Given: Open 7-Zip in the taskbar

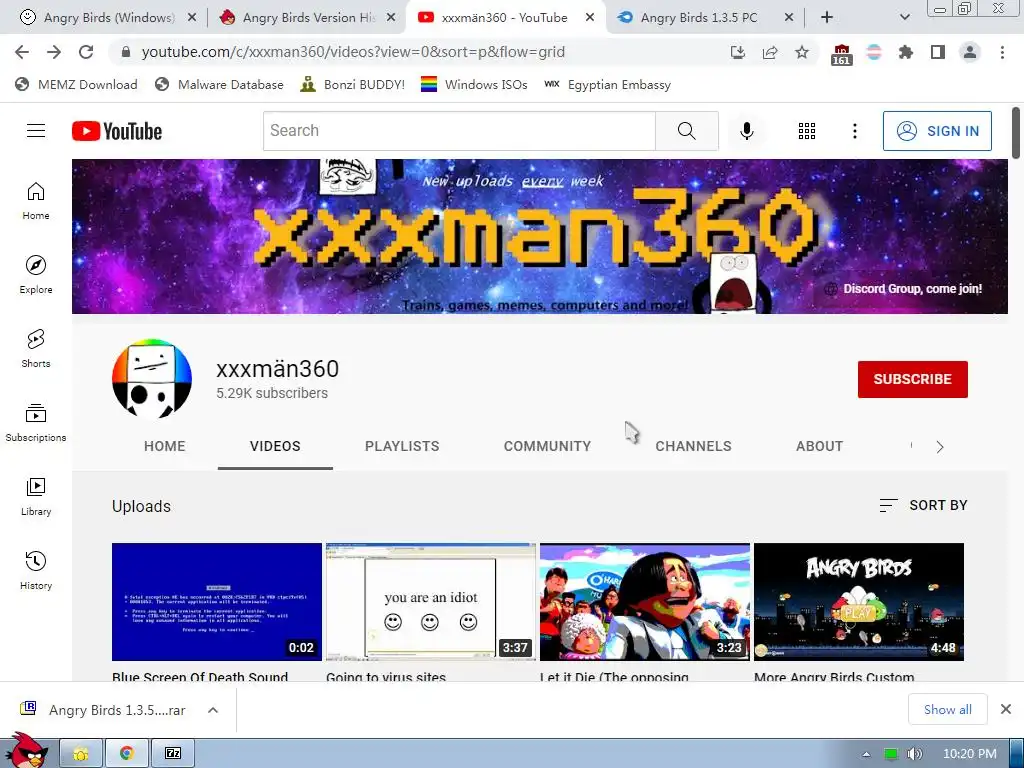Looking at the screenshot, I should (172, 754).
